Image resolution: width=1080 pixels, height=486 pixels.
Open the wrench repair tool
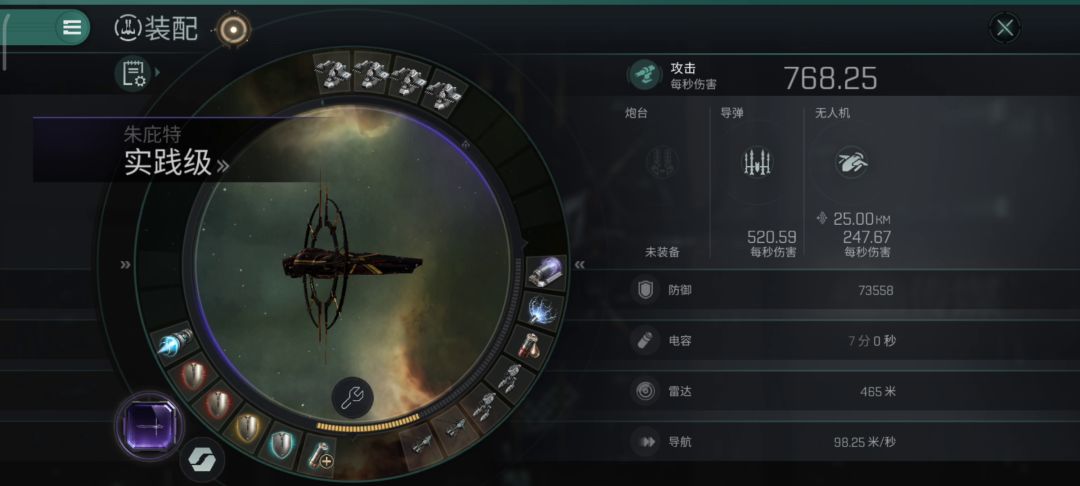[353, 398]
